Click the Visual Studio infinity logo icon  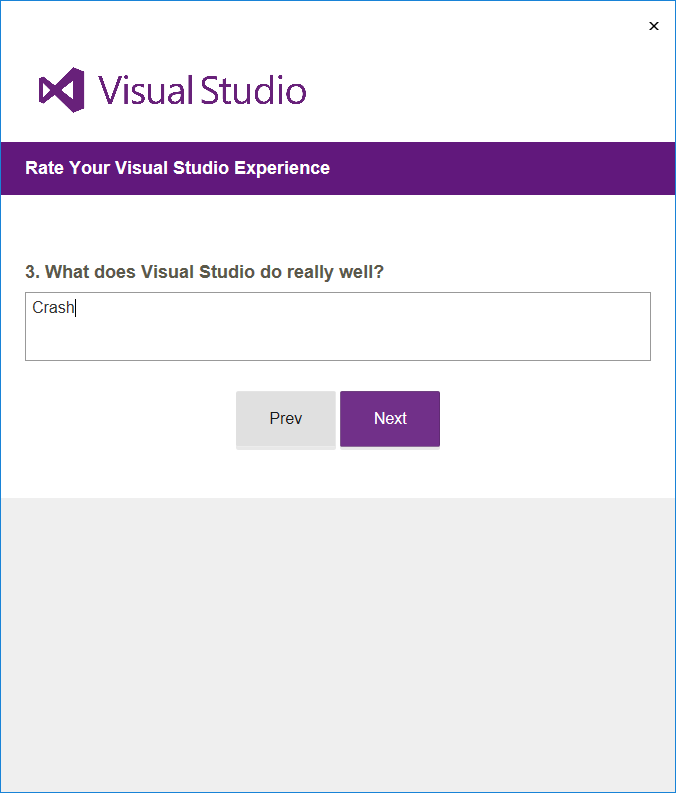click(x=61, y=90)
